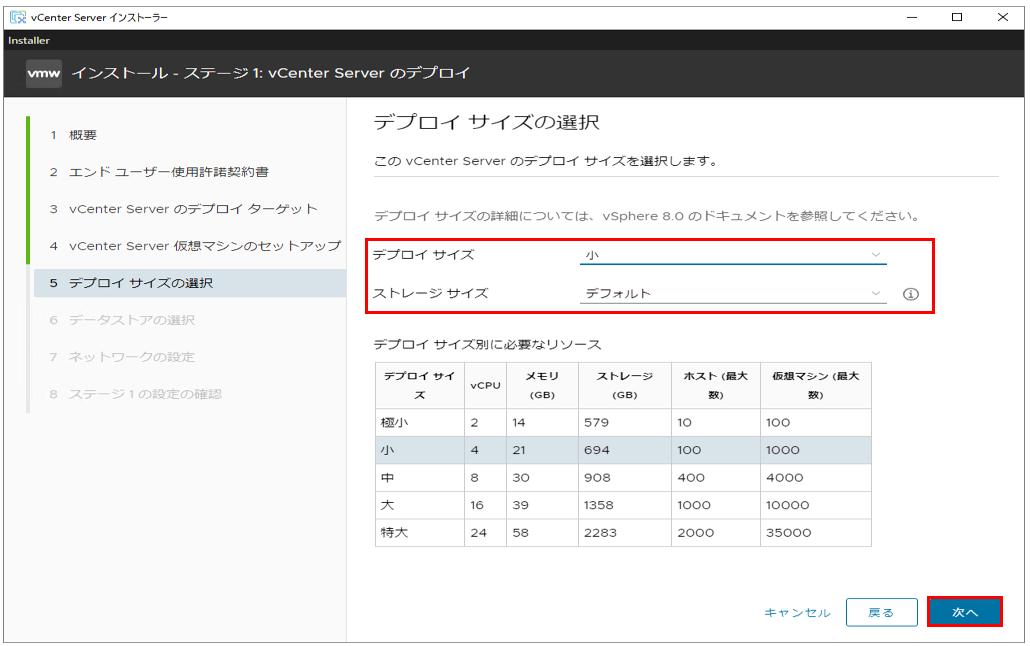
Task: Click the 次へ button
Action: click(x=965, y=612)
